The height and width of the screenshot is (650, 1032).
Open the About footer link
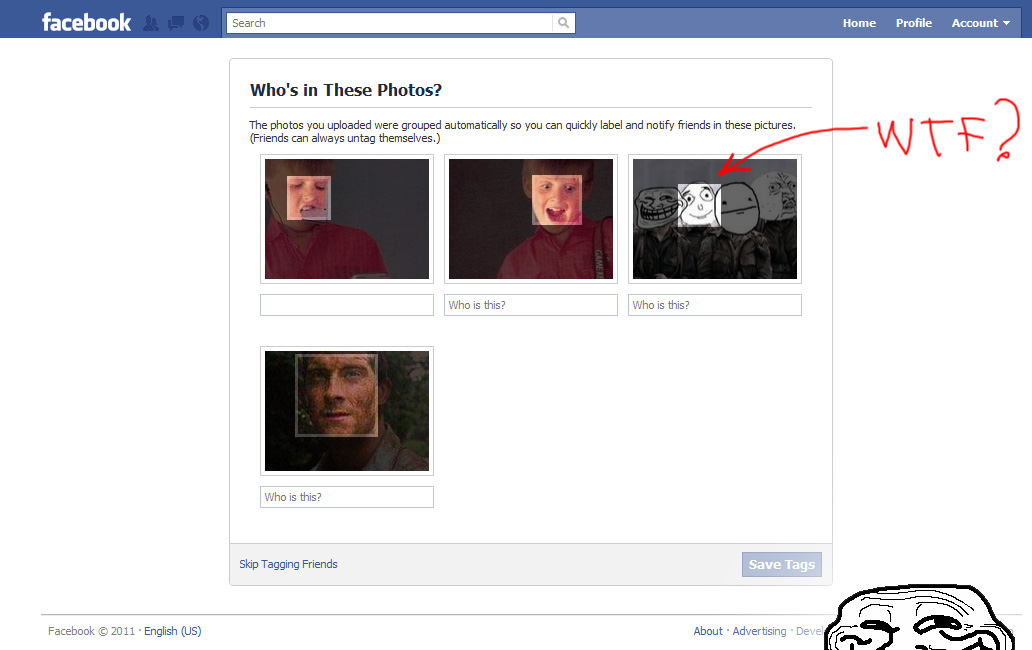coord(708,631)
